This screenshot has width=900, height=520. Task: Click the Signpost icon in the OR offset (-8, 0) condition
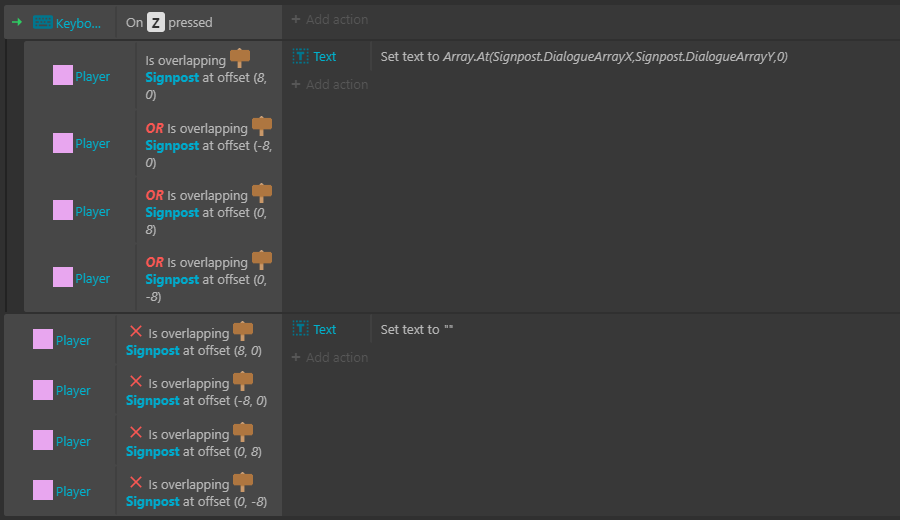tap(262, 126)
